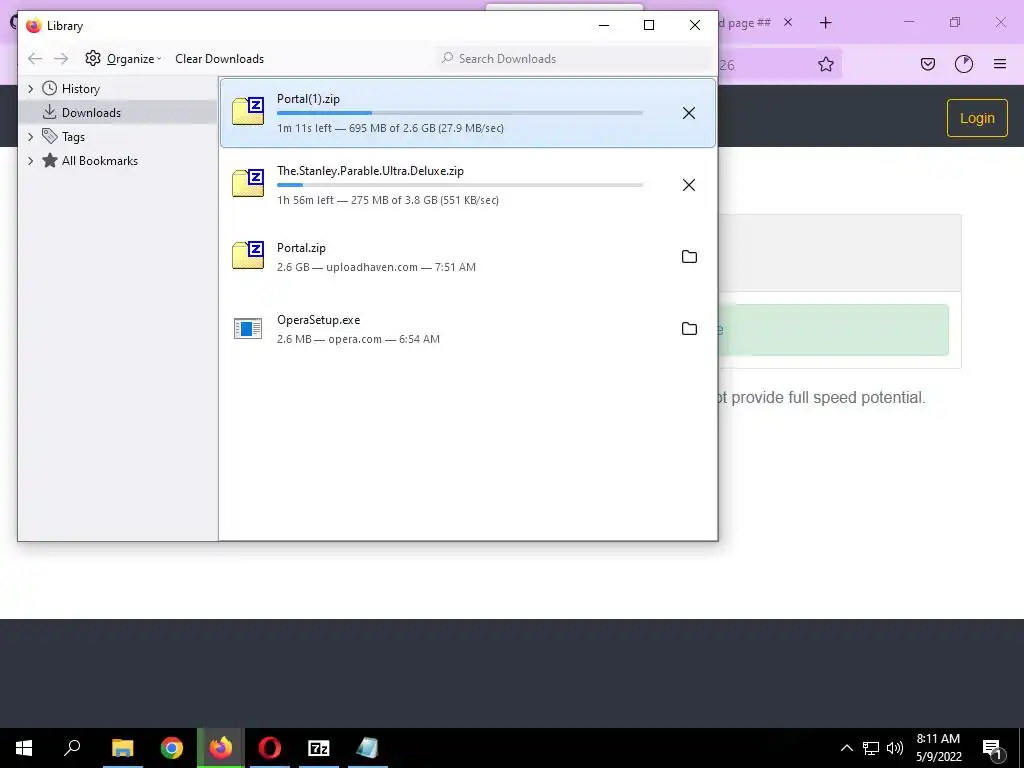Select Downloads in the Library sidebar

[x=91, y=112]
